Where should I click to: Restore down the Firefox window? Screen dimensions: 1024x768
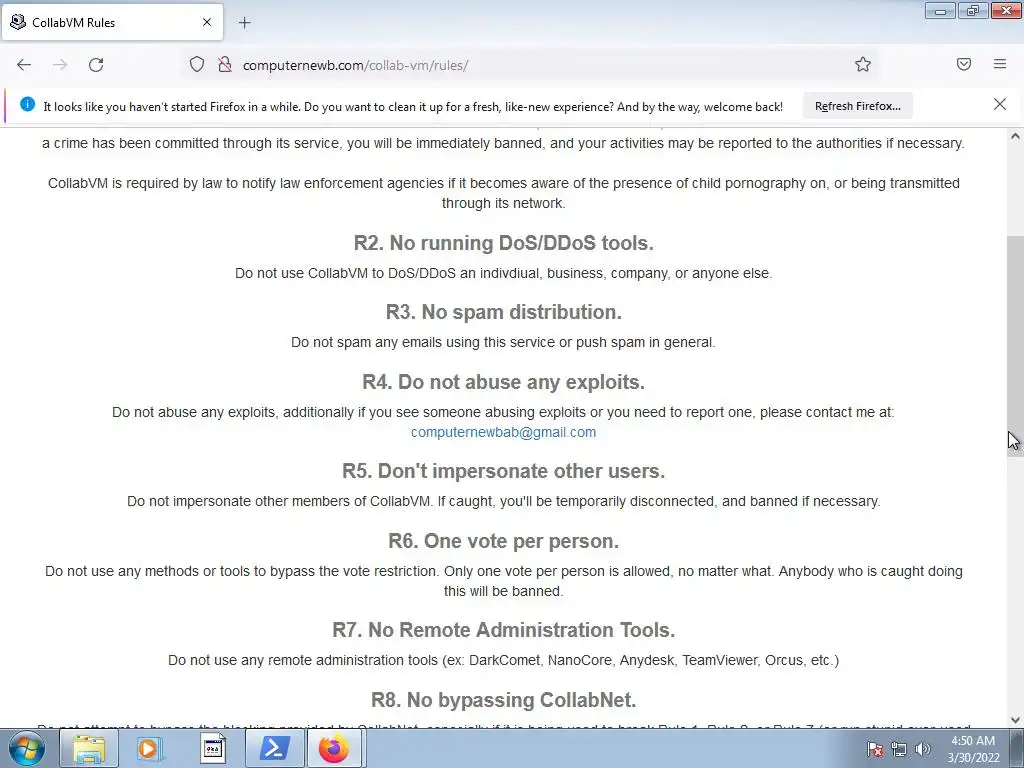click(x=973, y=11)
